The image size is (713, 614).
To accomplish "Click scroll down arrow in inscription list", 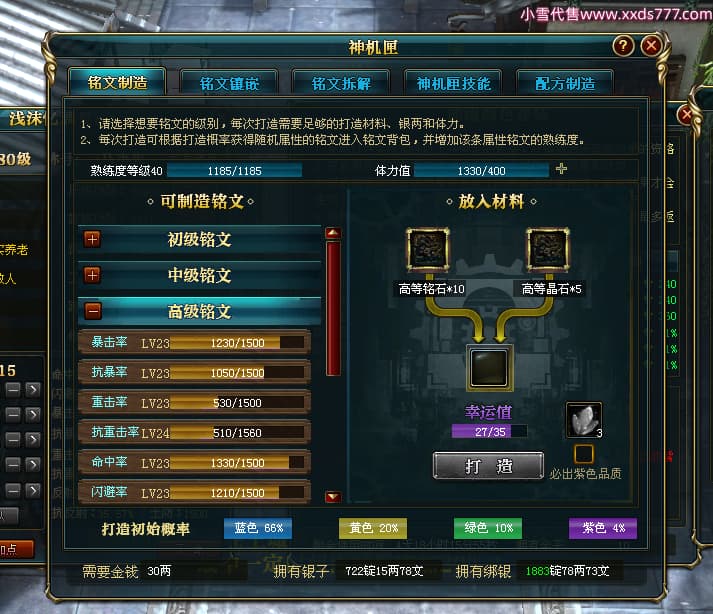I will tap(333, 497).
